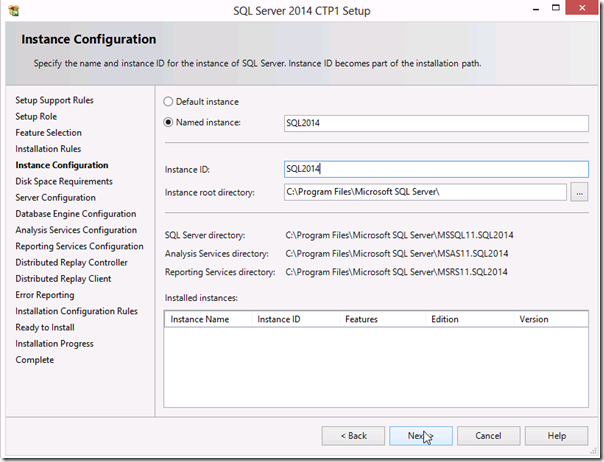Screen dimensions: 604x462
Task: Sort by Features column header
Action: coord(383,319)
